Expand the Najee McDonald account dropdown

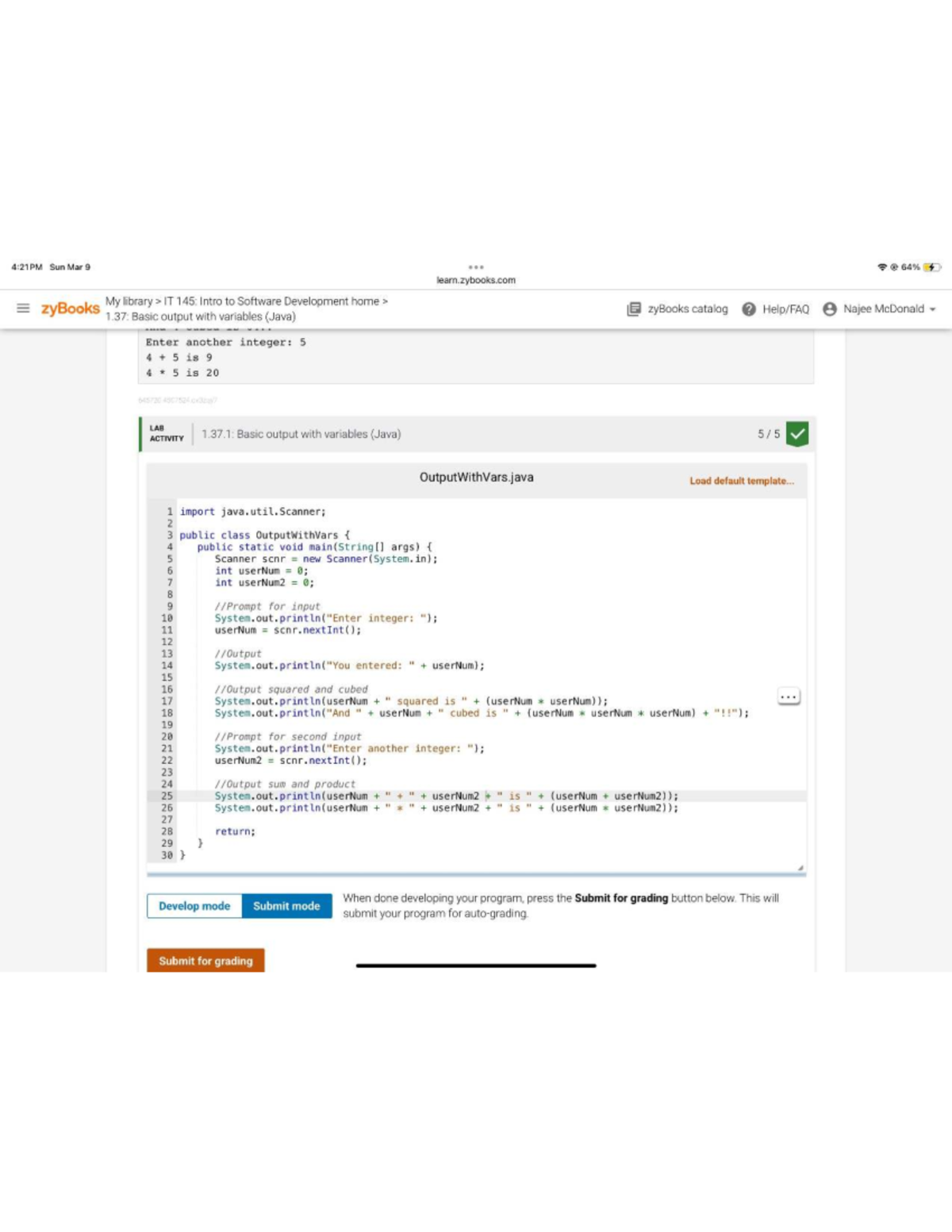point(932,309)
